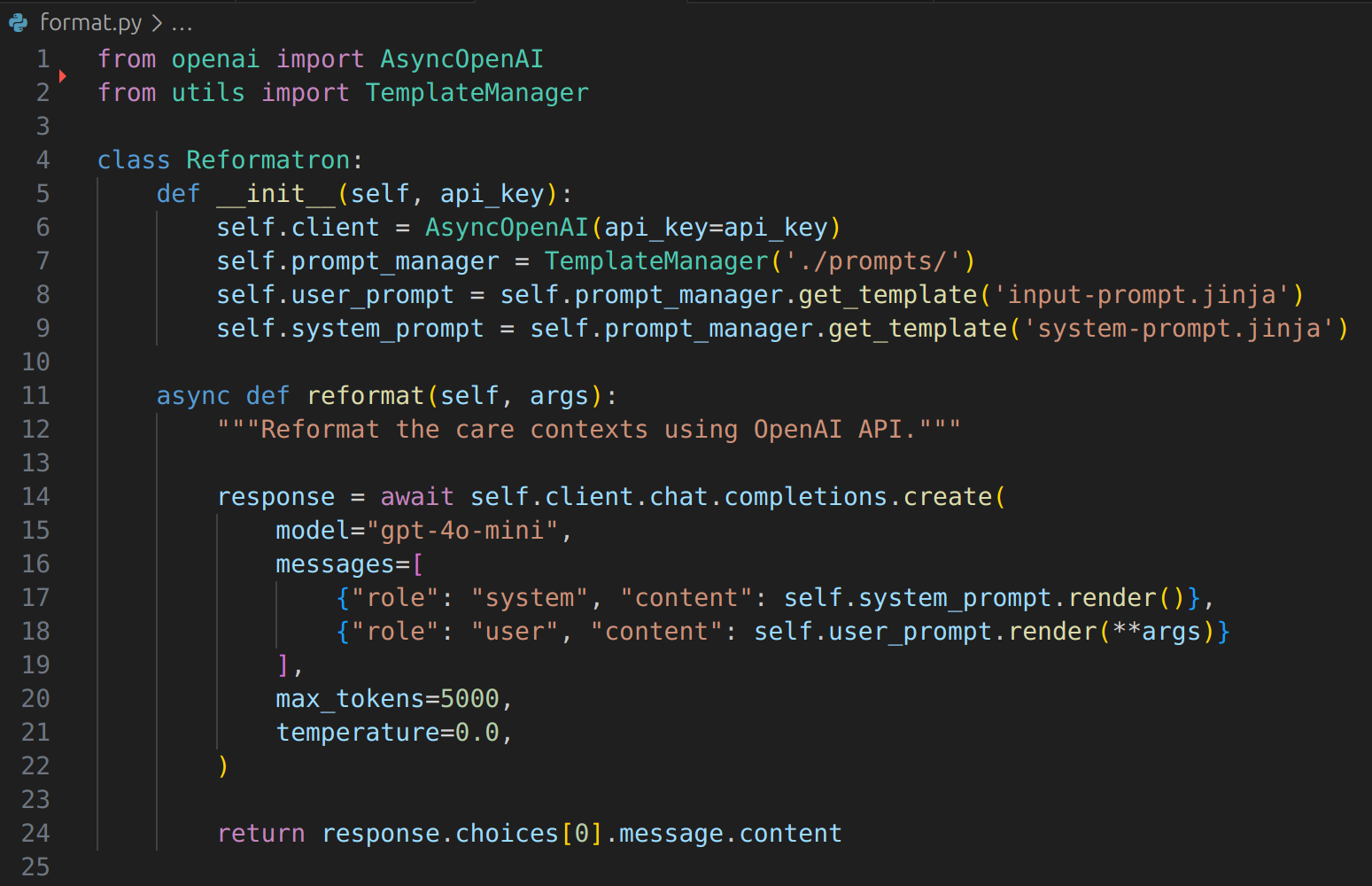Click the red marker beside line 1
Image resolution: width=1372 pixels, height=886 pixels.
[63, 76]
